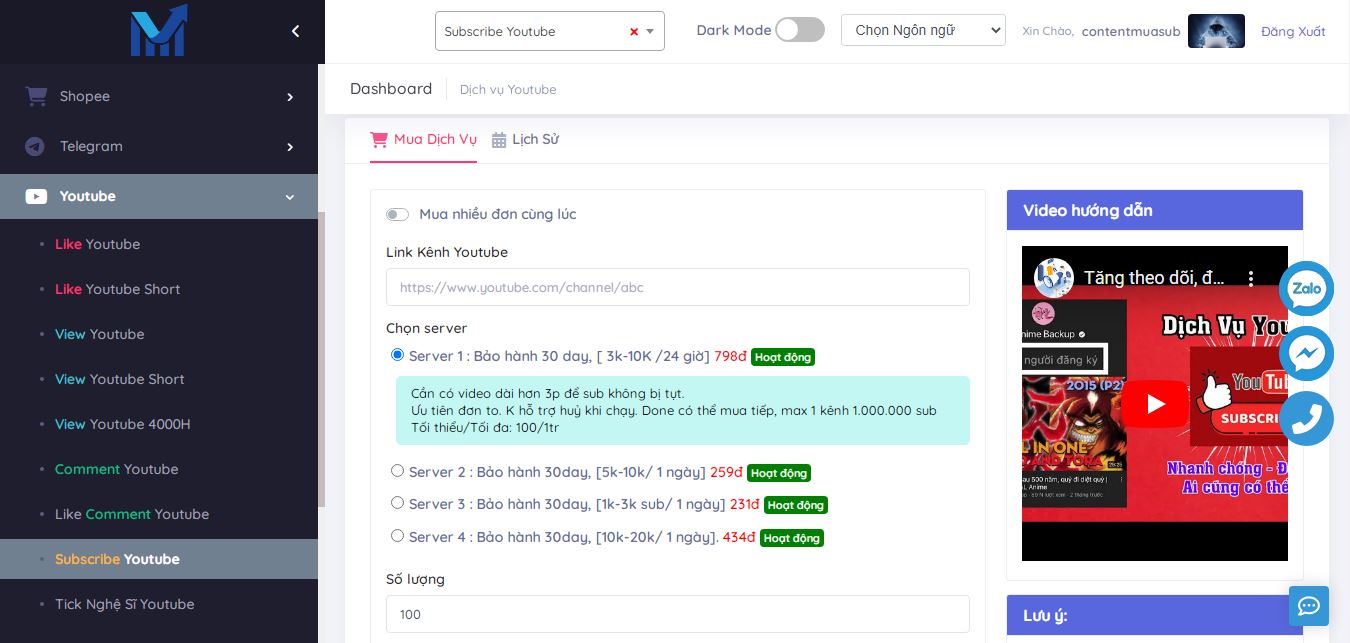Open the live chat bubble button
The height and width of the screenshot is (643, 1350).
coord(1309,605)
